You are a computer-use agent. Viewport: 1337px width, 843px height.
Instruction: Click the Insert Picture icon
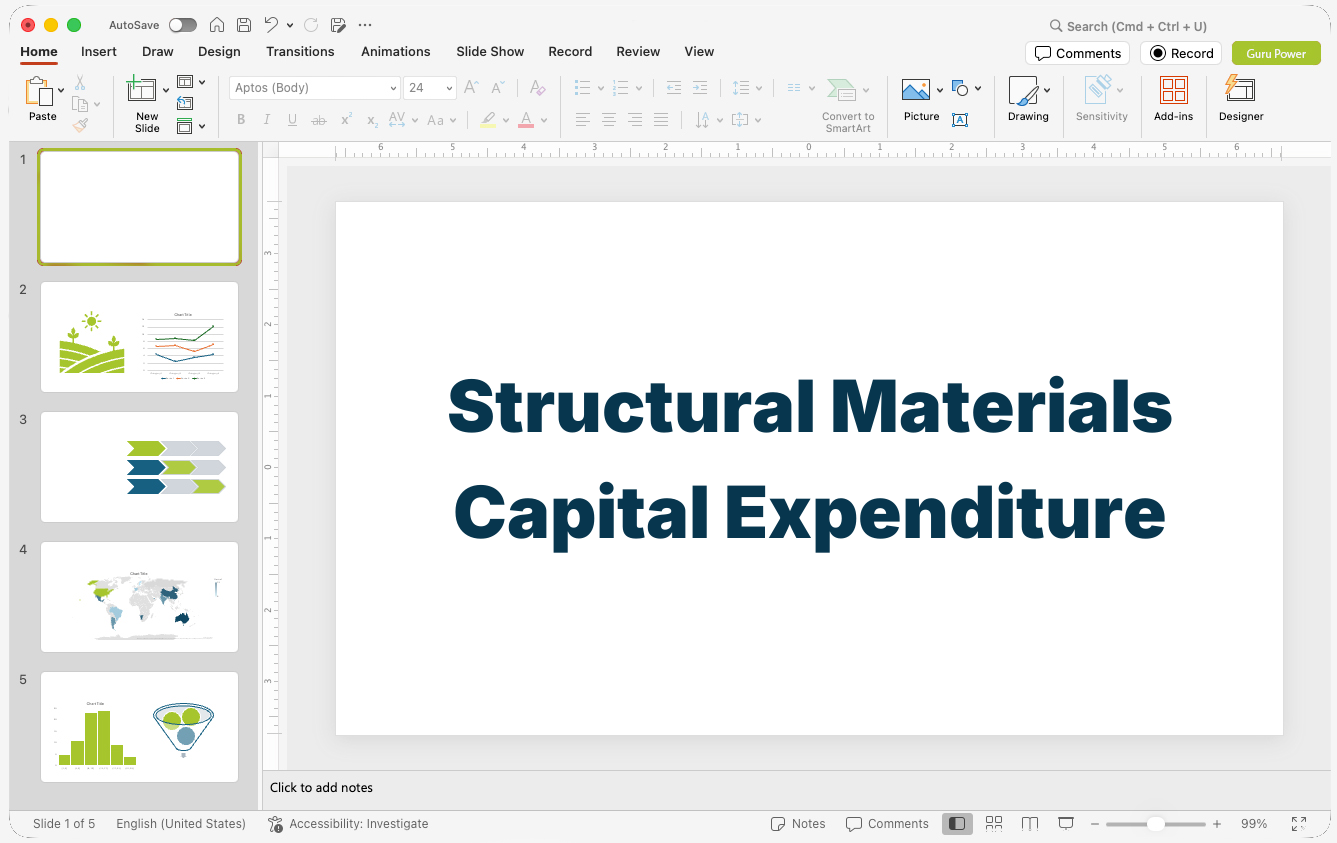(916, 90)
